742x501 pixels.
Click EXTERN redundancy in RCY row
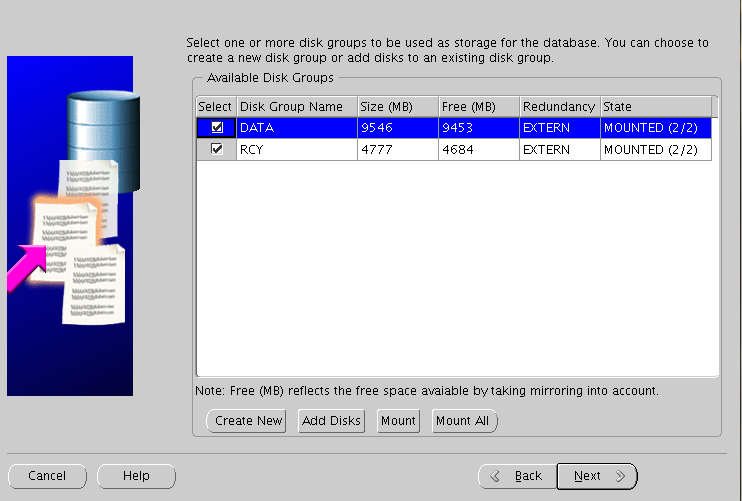(560, 149)
